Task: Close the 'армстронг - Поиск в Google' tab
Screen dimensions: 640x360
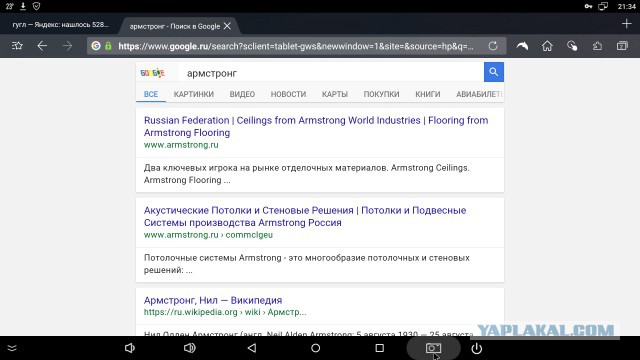Action: click(227, 26)
